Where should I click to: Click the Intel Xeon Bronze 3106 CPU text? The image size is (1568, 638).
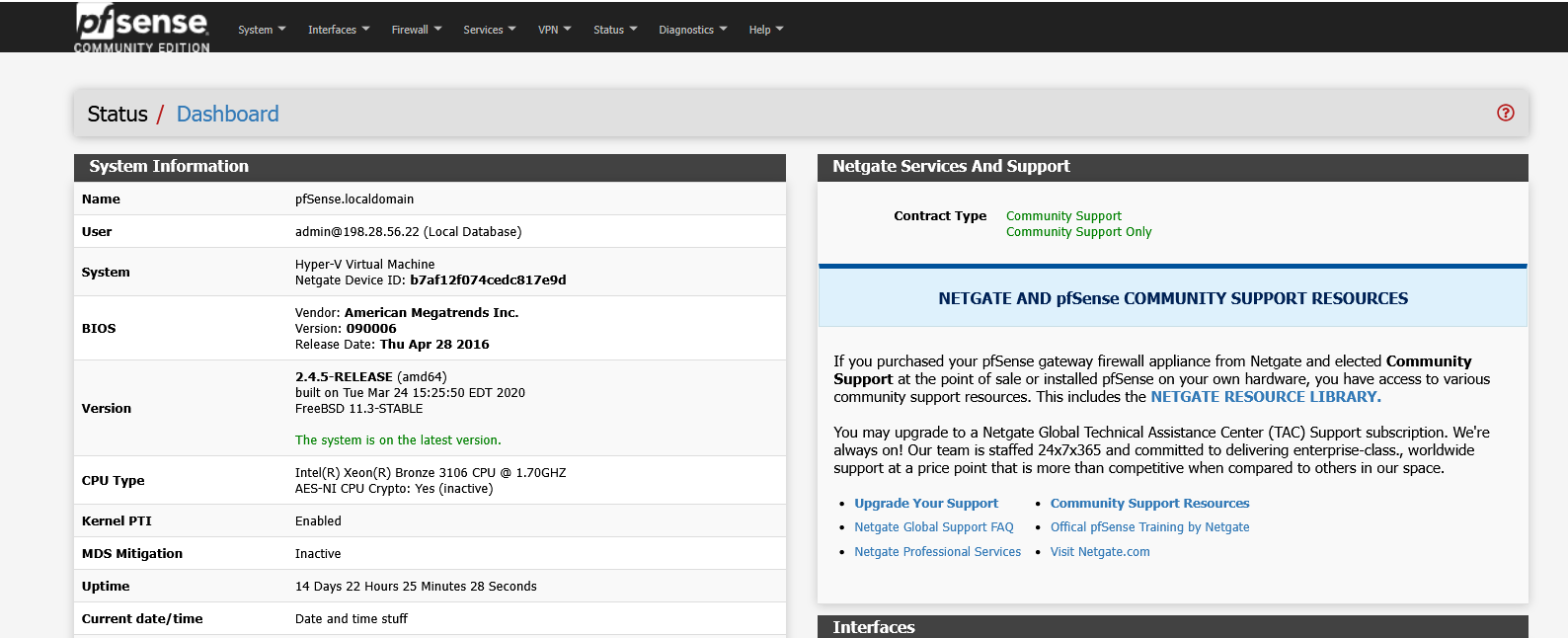[x=431, y=473]
